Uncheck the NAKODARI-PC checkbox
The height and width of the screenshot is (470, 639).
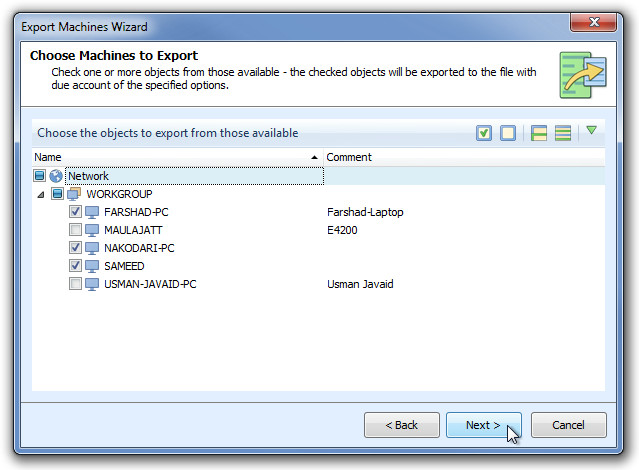(x=75, y=247)
